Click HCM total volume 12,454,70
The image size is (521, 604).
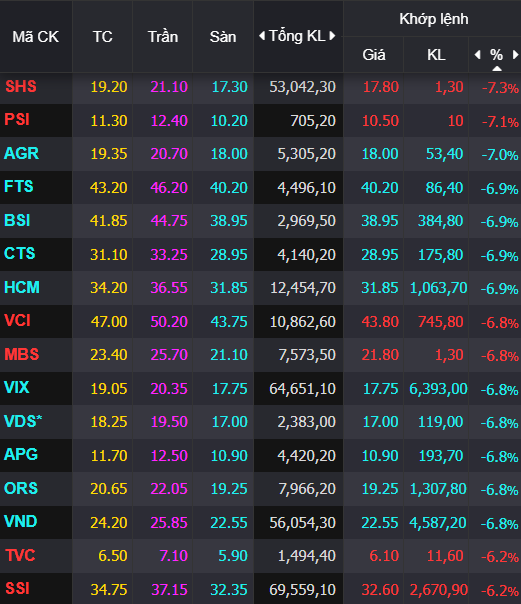303,288
